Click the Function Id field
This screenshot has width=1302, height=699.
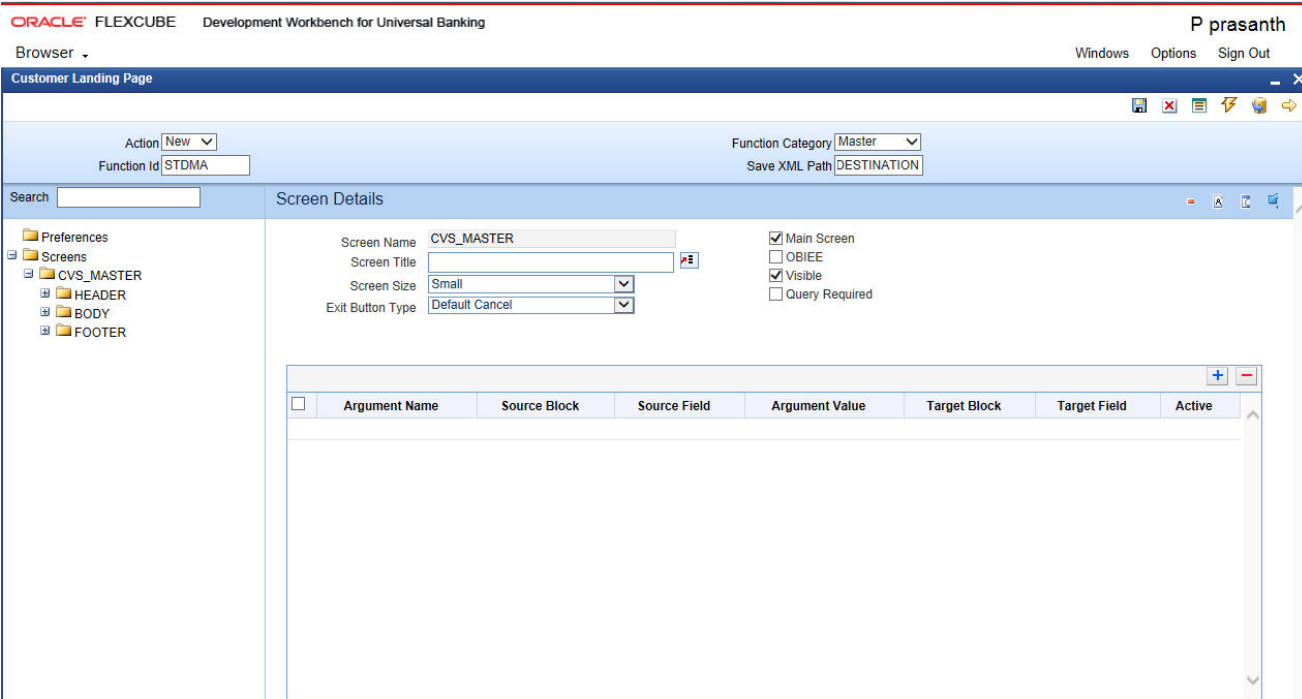pyautogui.click(x=205, y=165)
